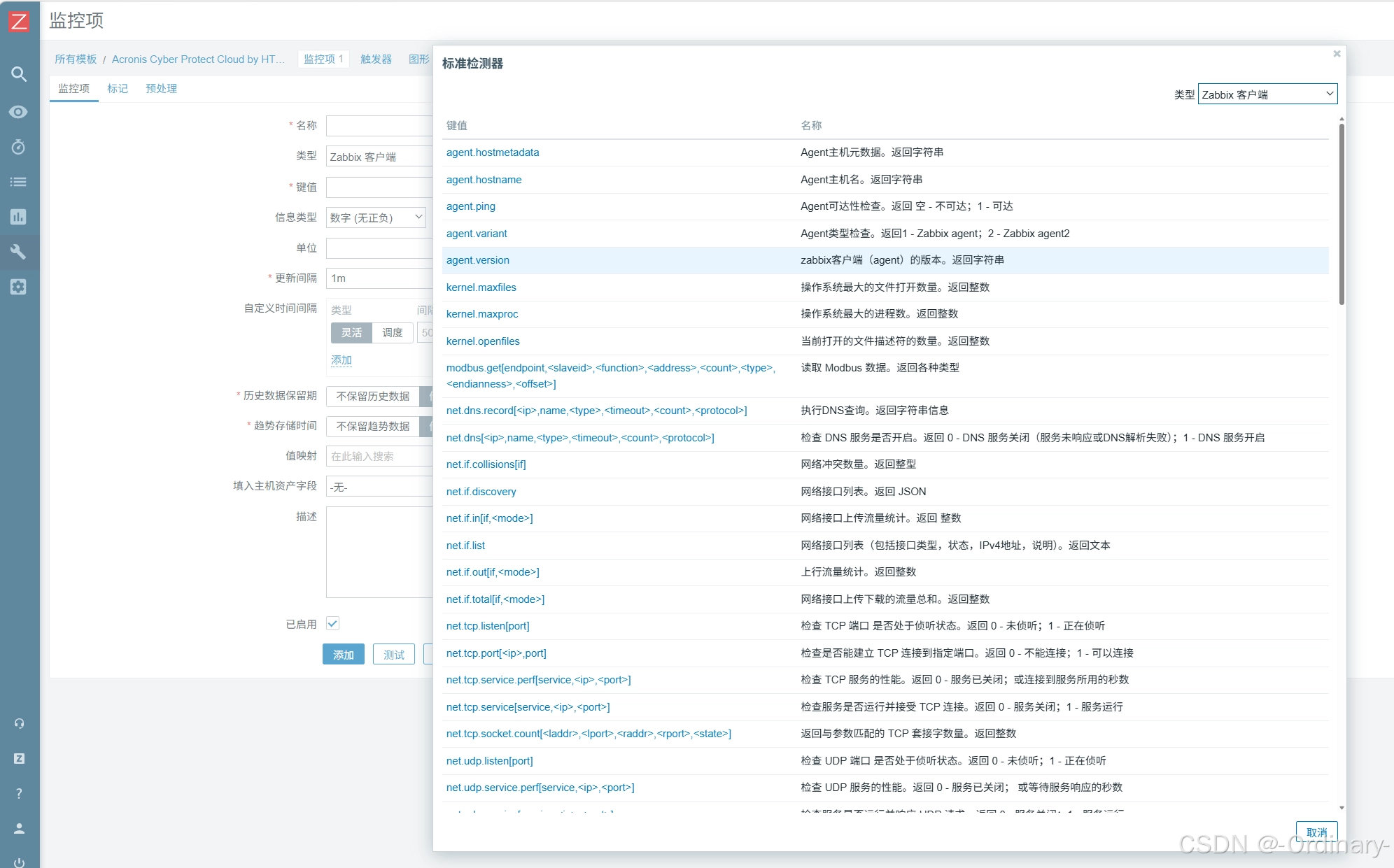
Task: Switch to the 预处理 tab
Action: coord(161,88)
